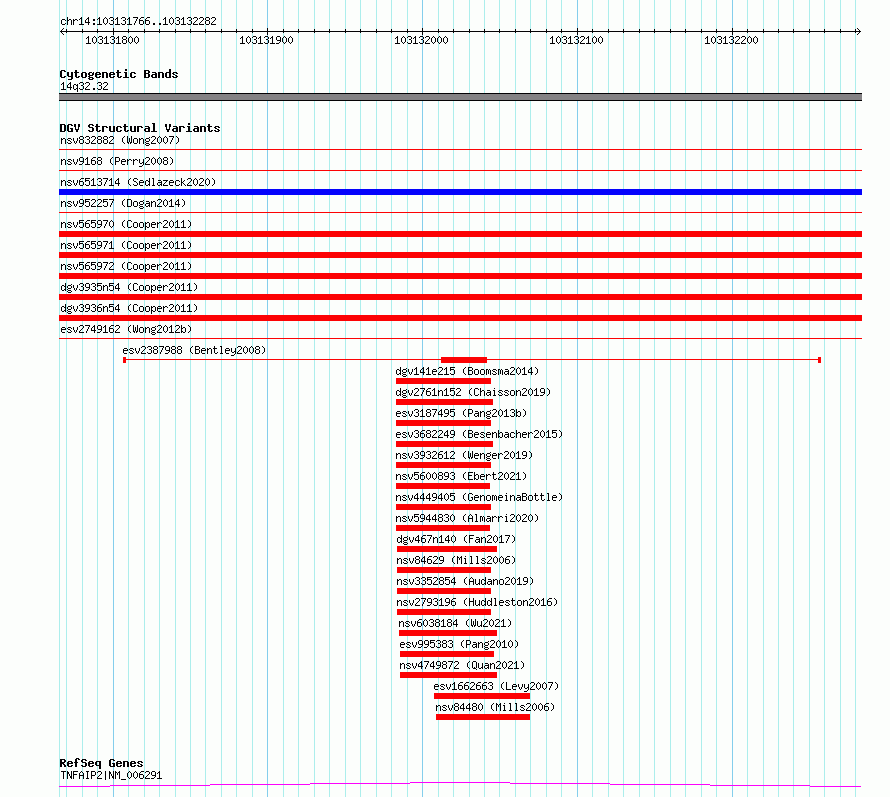Screen dimensions: 890x797
Task: Click ruler position 103132100
Action: [x=576, y=40]
